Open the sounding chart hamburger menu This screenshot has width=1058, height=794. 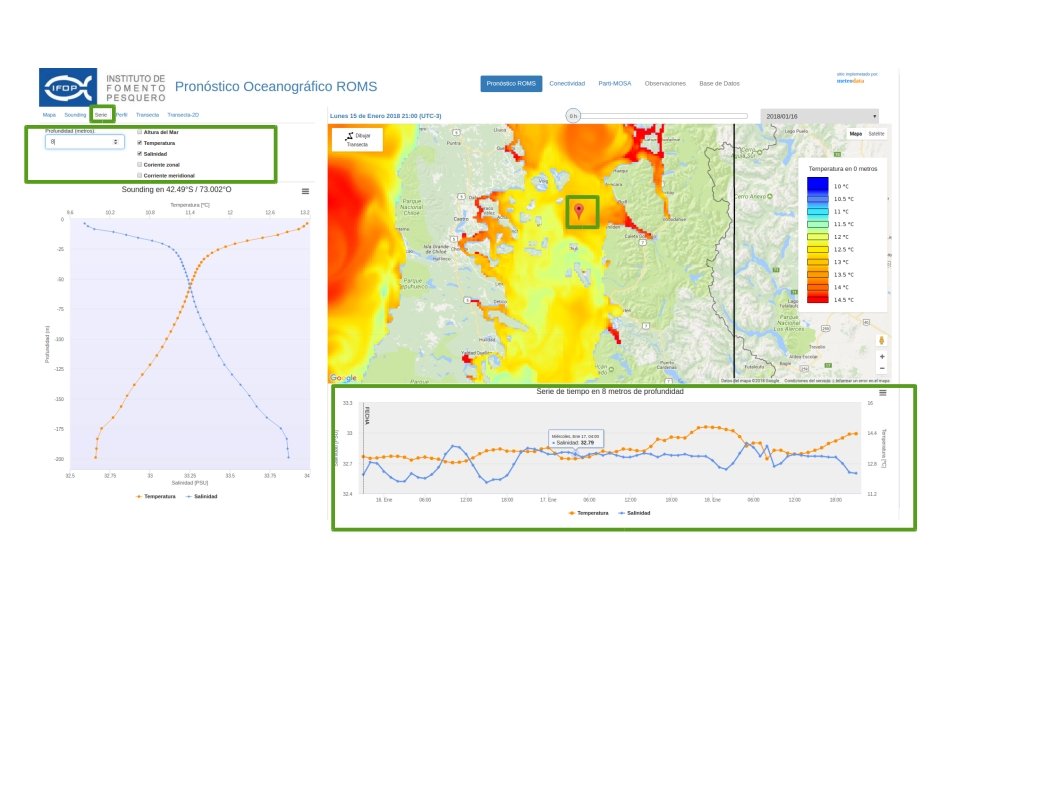305,190
